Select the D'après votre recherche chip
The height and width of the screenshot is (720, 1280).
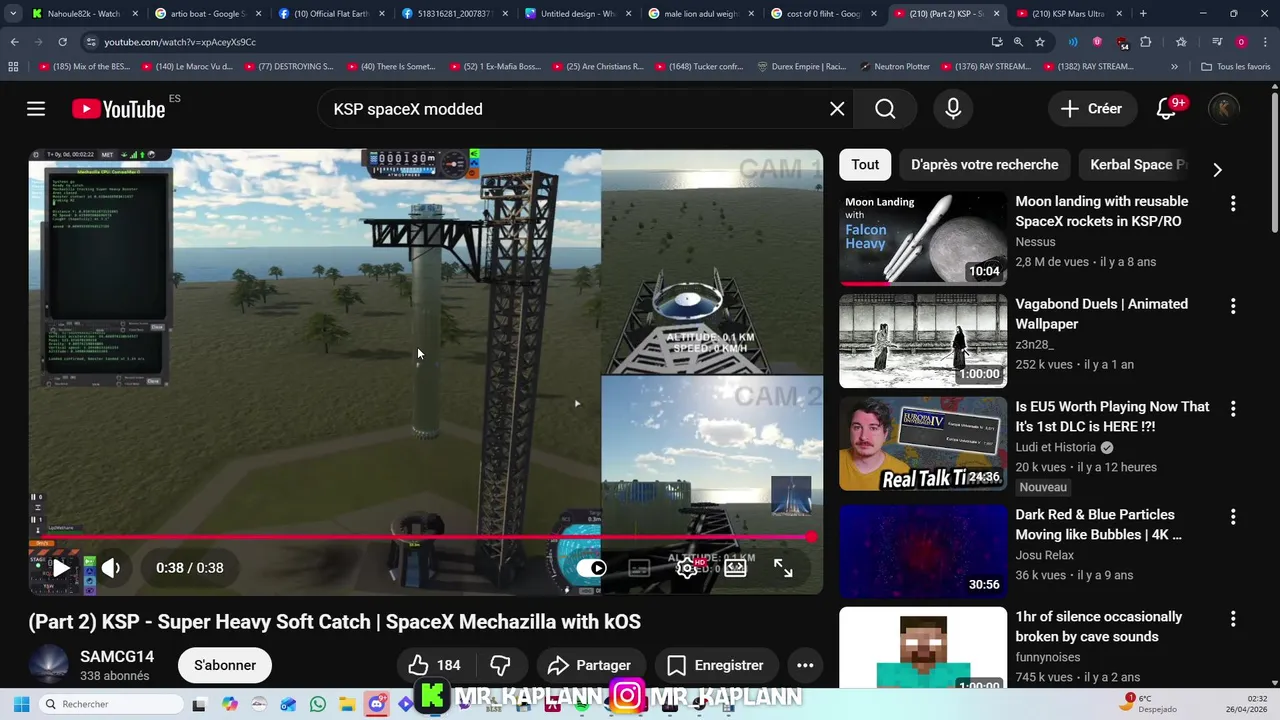tap(985, 165)
